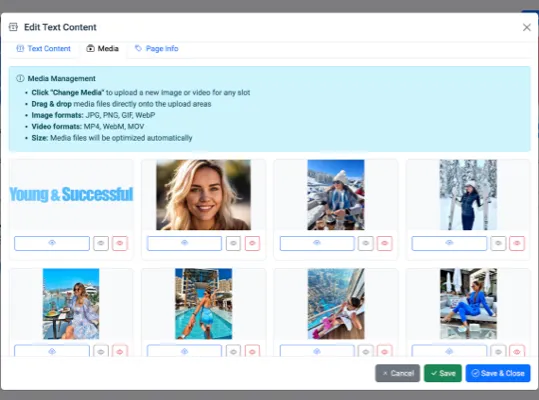
Task: Click gray icon button under white beanie photo
Action: point(365,243)
